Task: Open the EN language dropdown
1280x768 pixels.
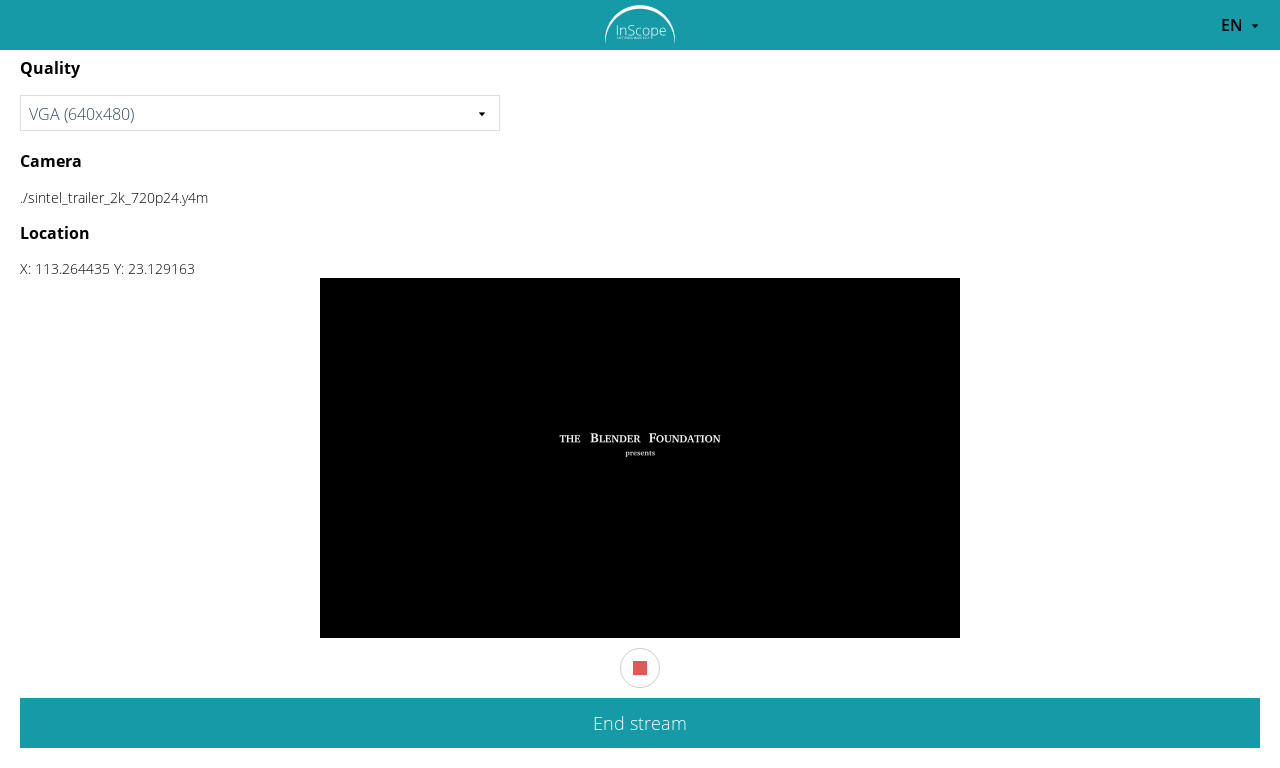Action: coord(1240,25)
